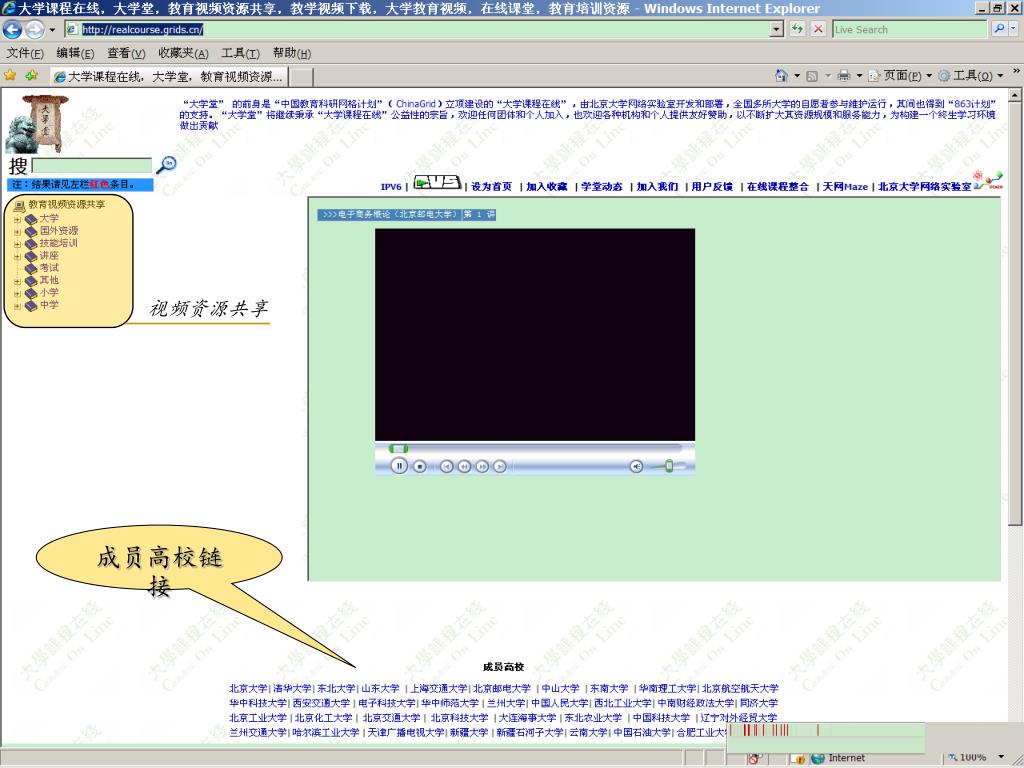
Task: Click the 哈尔滨工业大学 member link
Action: click(x=326, y=733)
